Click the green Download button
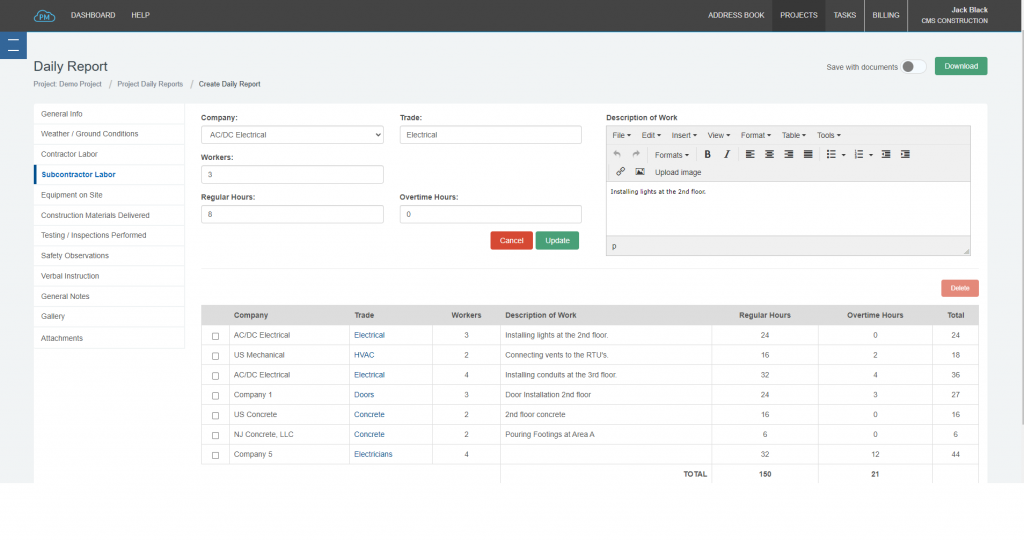The image size is (1024, 540). (961, 66)
